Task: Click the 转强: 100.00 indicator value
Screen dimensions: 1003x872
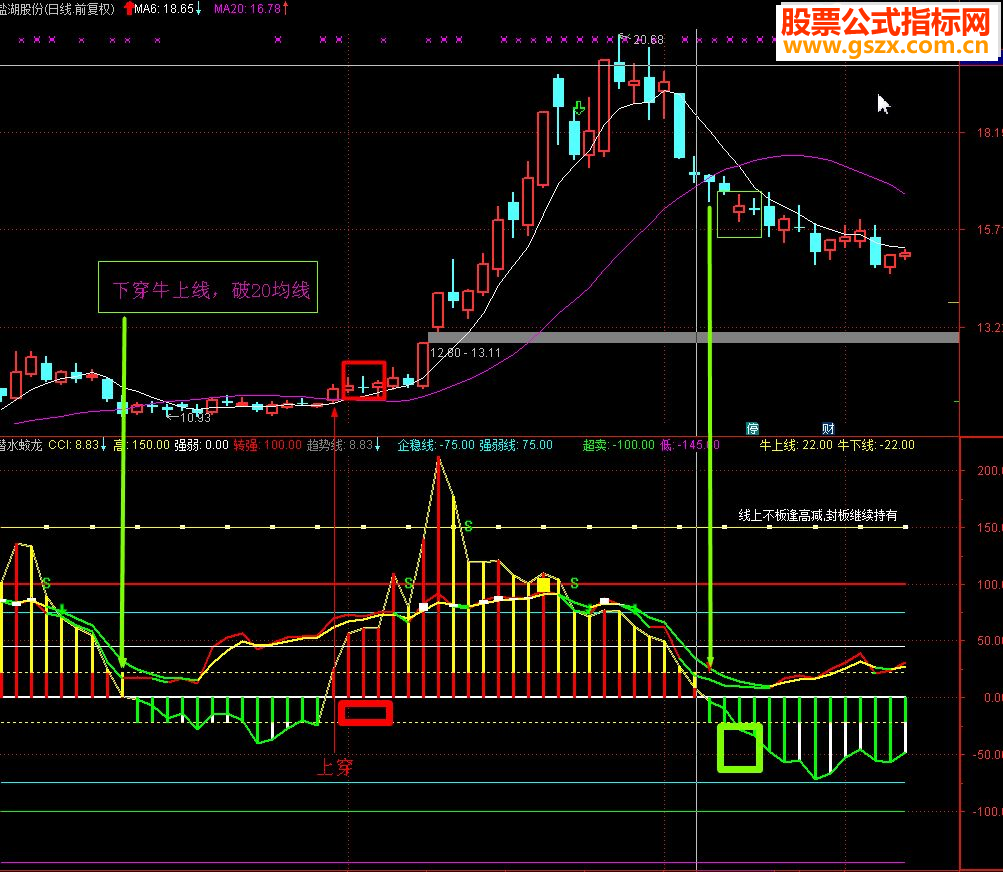Action: pos(267,445)
